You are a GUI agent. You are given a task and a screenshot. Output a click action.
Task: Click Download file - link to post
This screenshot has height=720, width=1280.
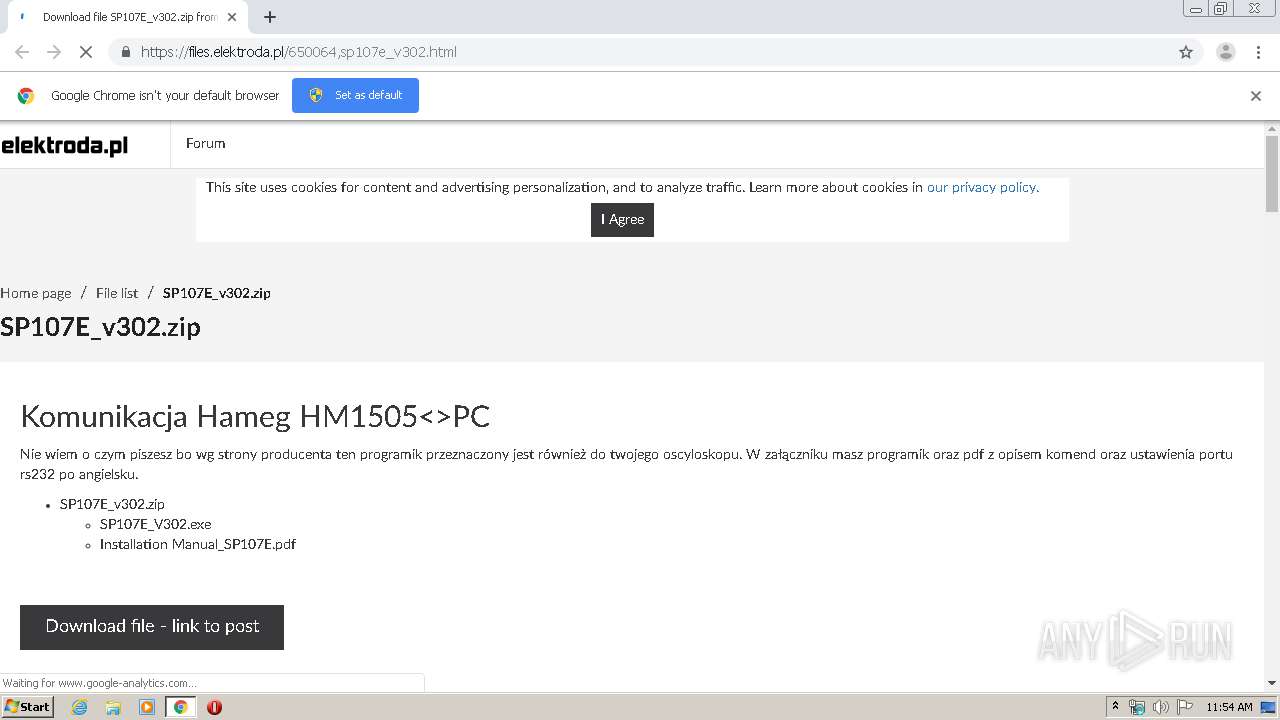click(152, 627)
